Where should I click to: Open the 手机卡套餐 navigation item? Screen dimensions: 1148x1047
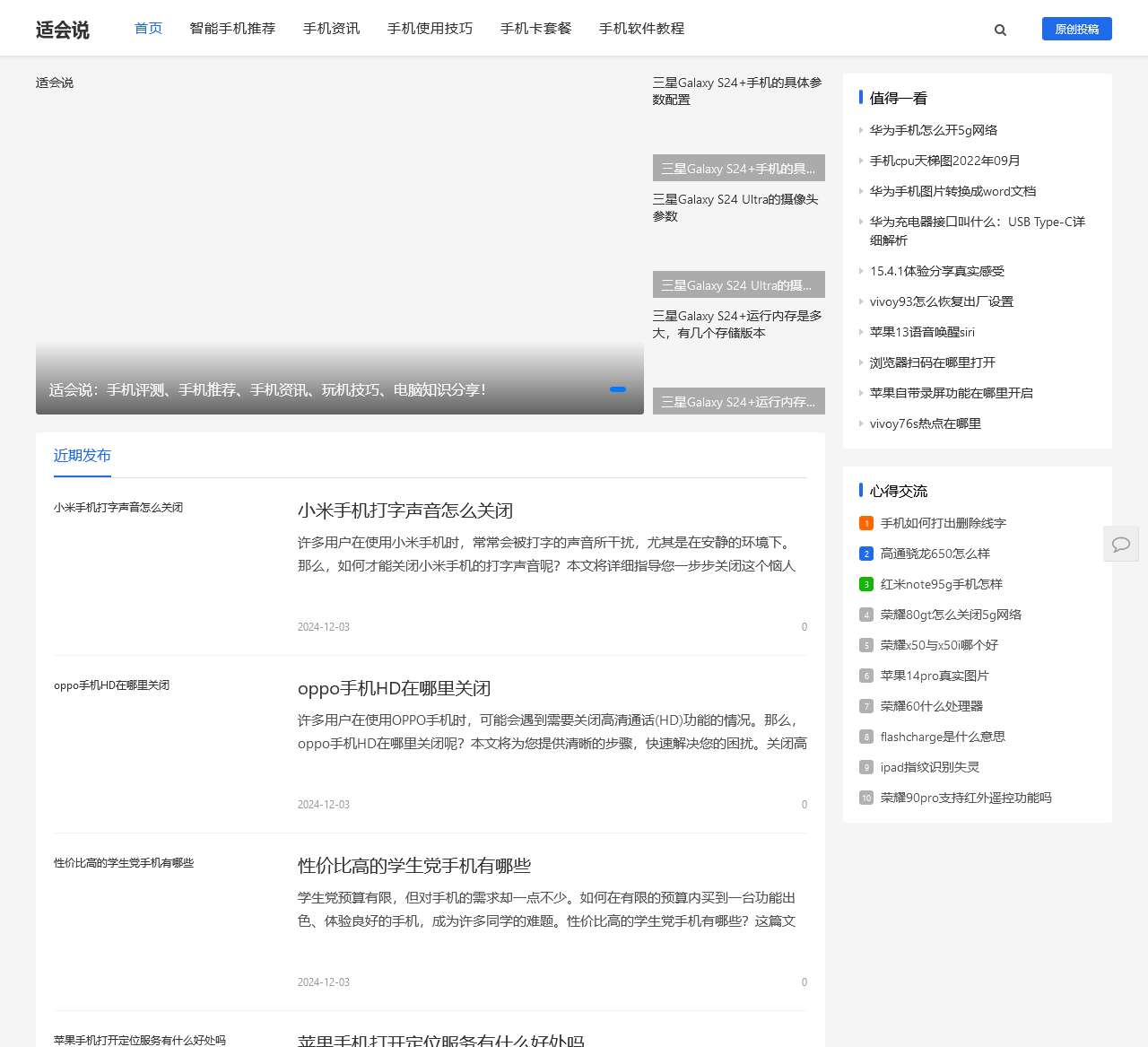coord(535,29)
